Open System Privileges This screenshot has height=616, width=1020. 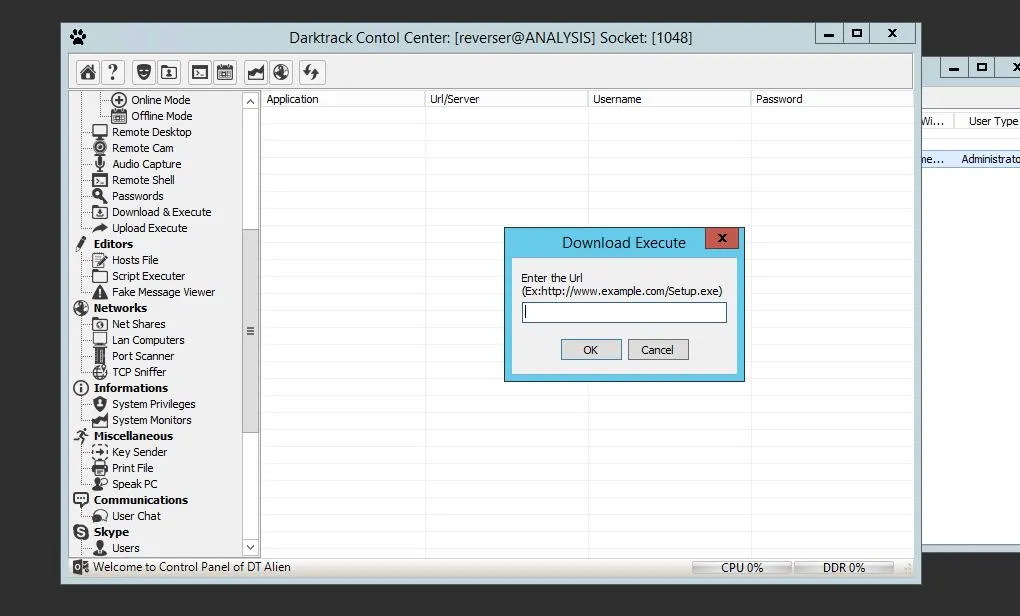154,404
